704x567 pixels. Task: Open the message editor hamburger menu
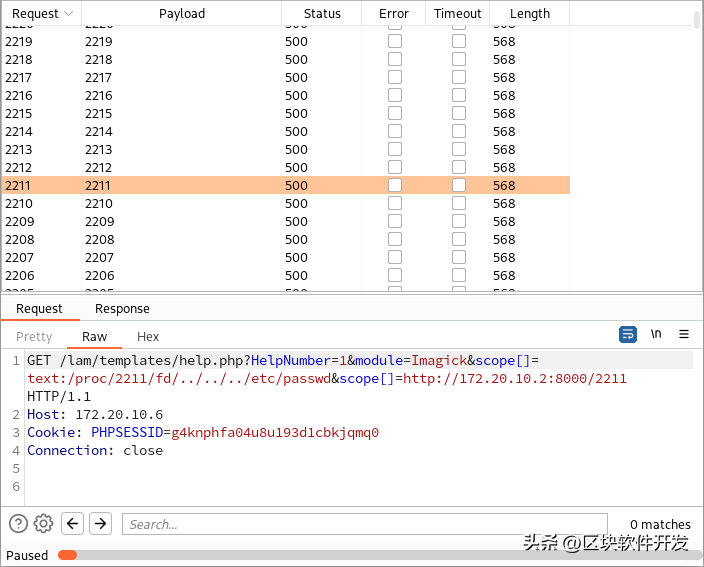click(684, 334)
